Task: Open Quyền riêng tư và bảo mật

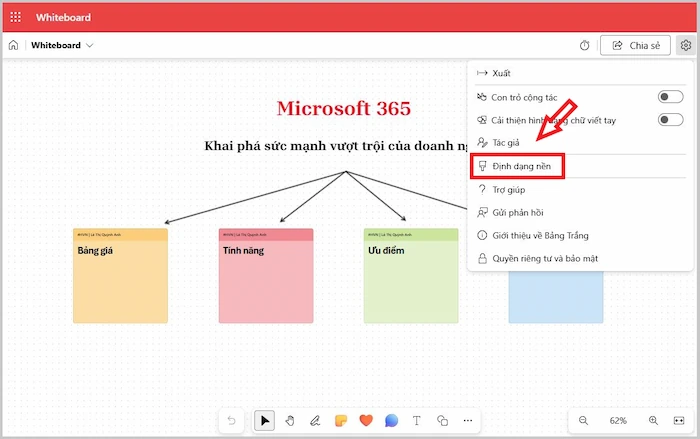Action: click(580, 258)
